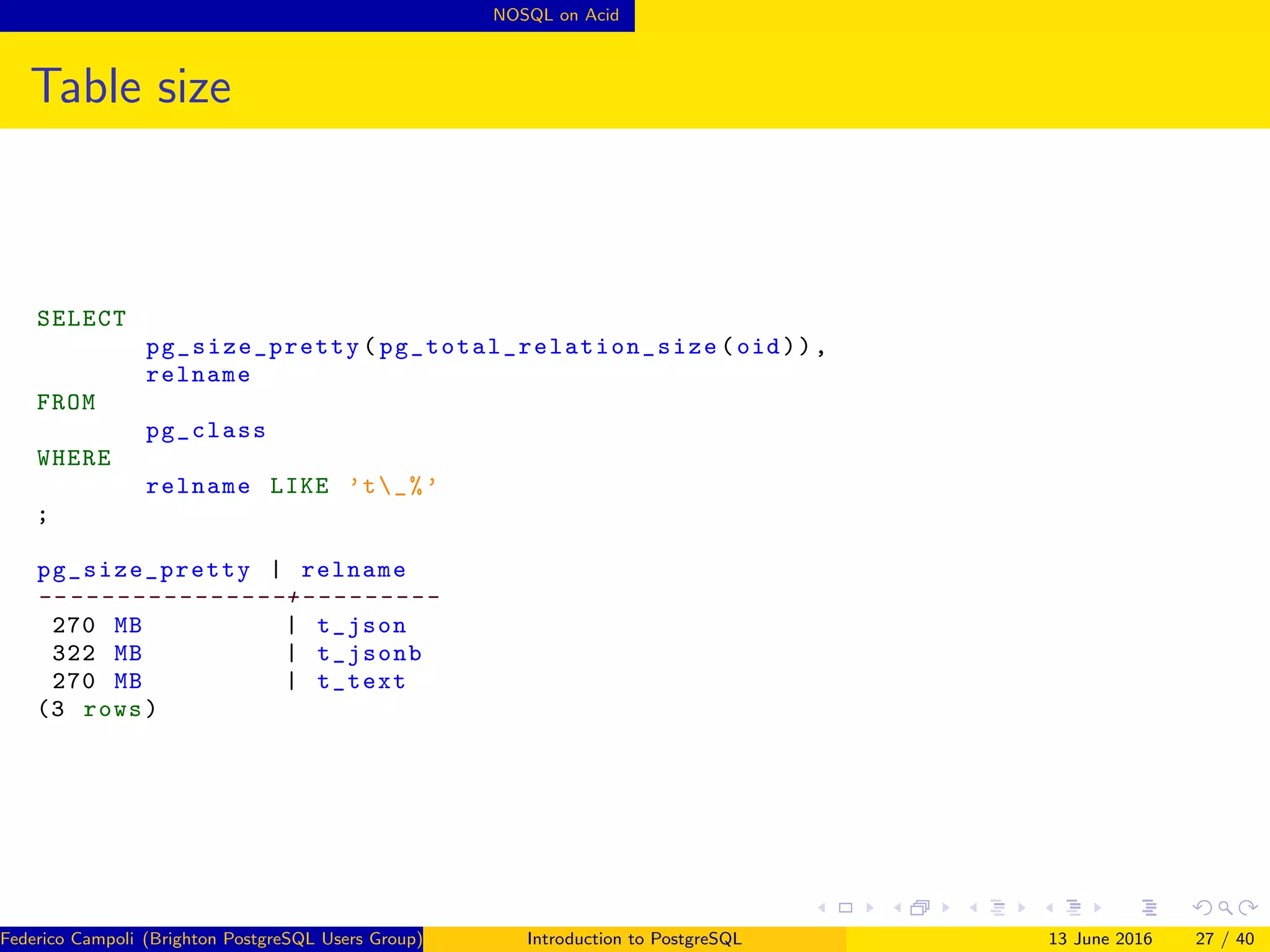Click the subsection navigation lines icon
This screenshot has width=1270, height=952.
pyautogui.click(x=998, y=908)
